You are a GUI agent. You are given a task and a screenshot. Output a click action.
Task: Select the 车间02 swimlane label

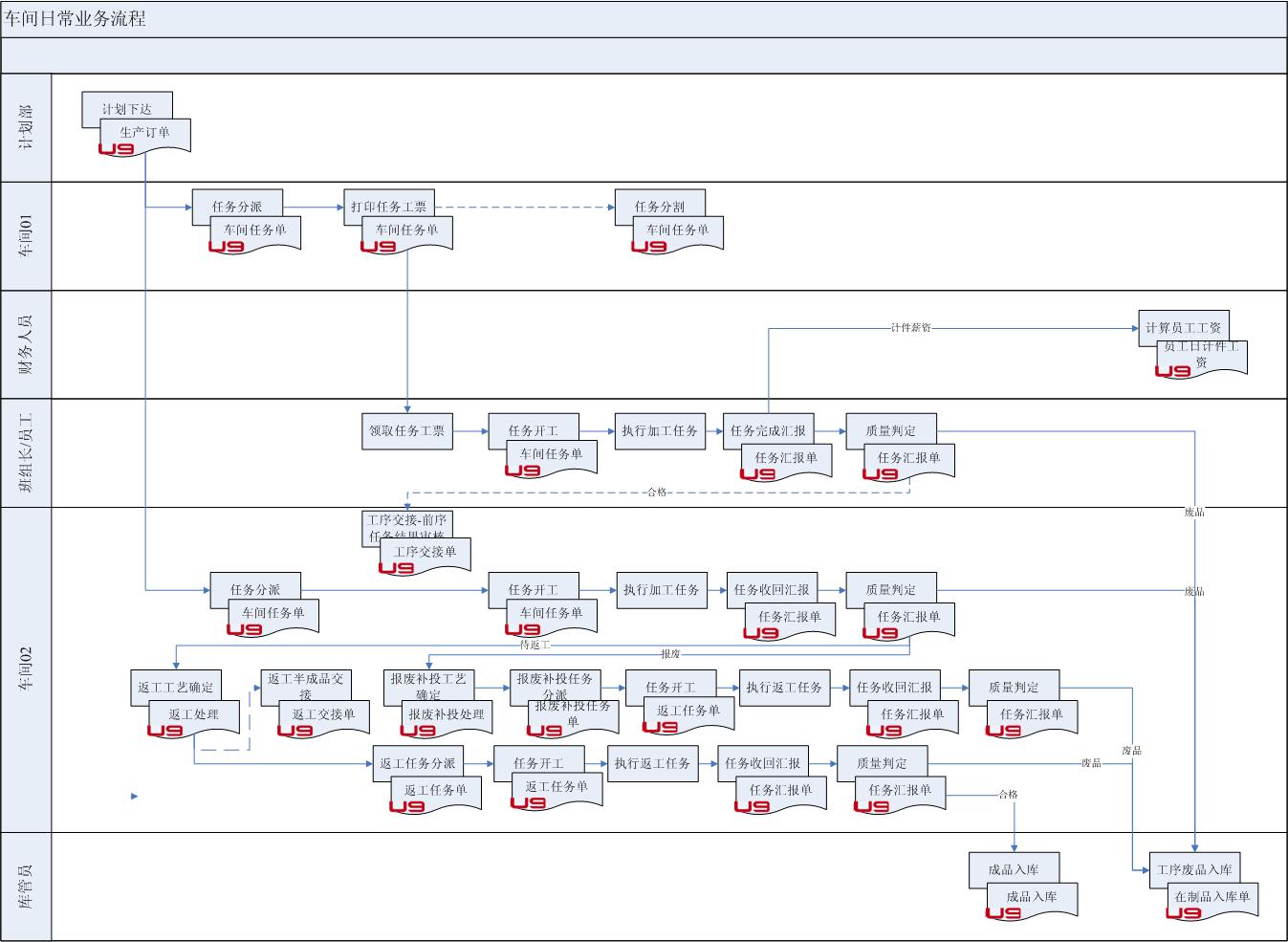click(x=27, y=668)
